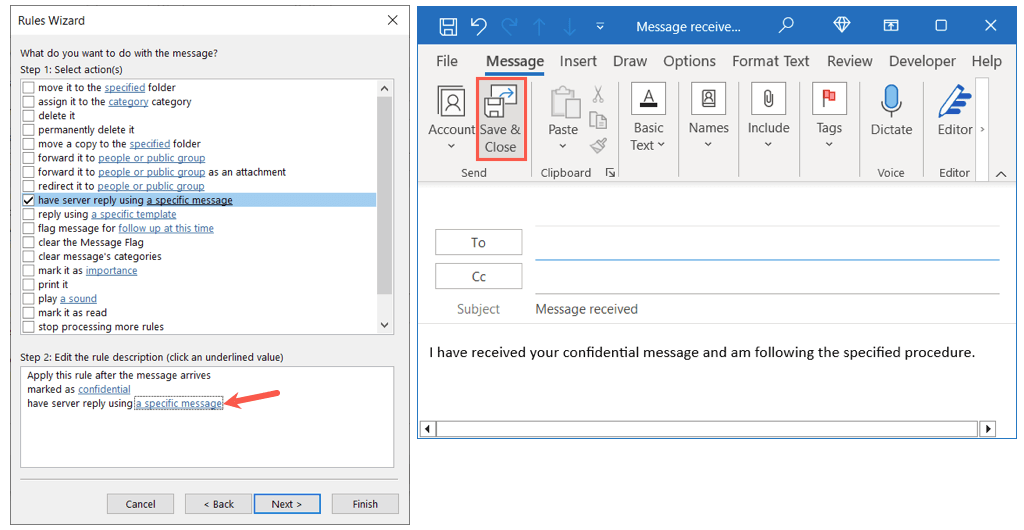
Task: Click 'follow up at this time' link
Action: [x=166, y=228]
